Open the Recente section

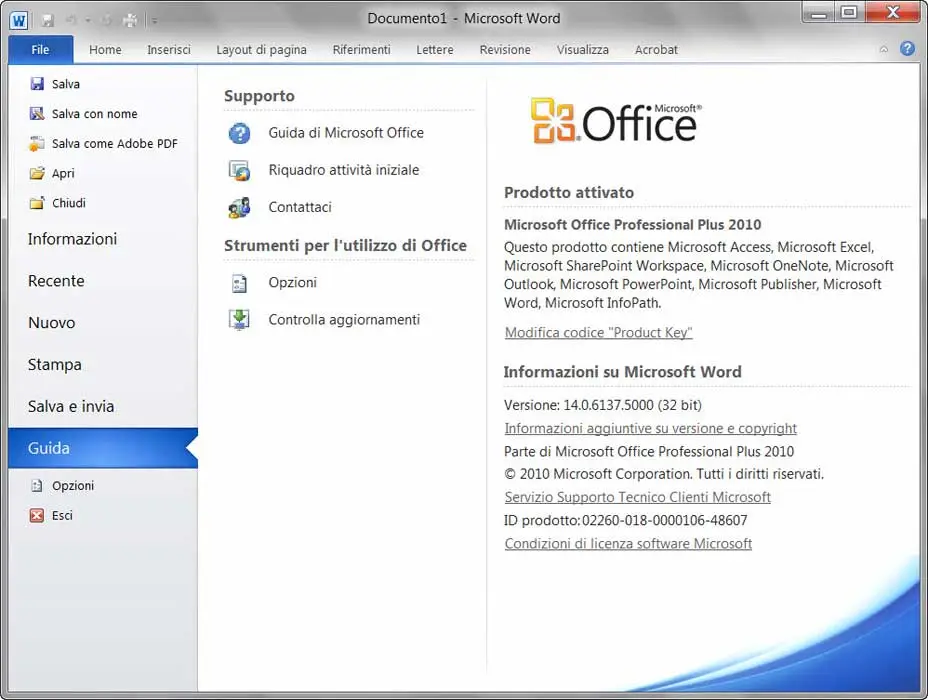pyautogui.click(x=103, y=281)
